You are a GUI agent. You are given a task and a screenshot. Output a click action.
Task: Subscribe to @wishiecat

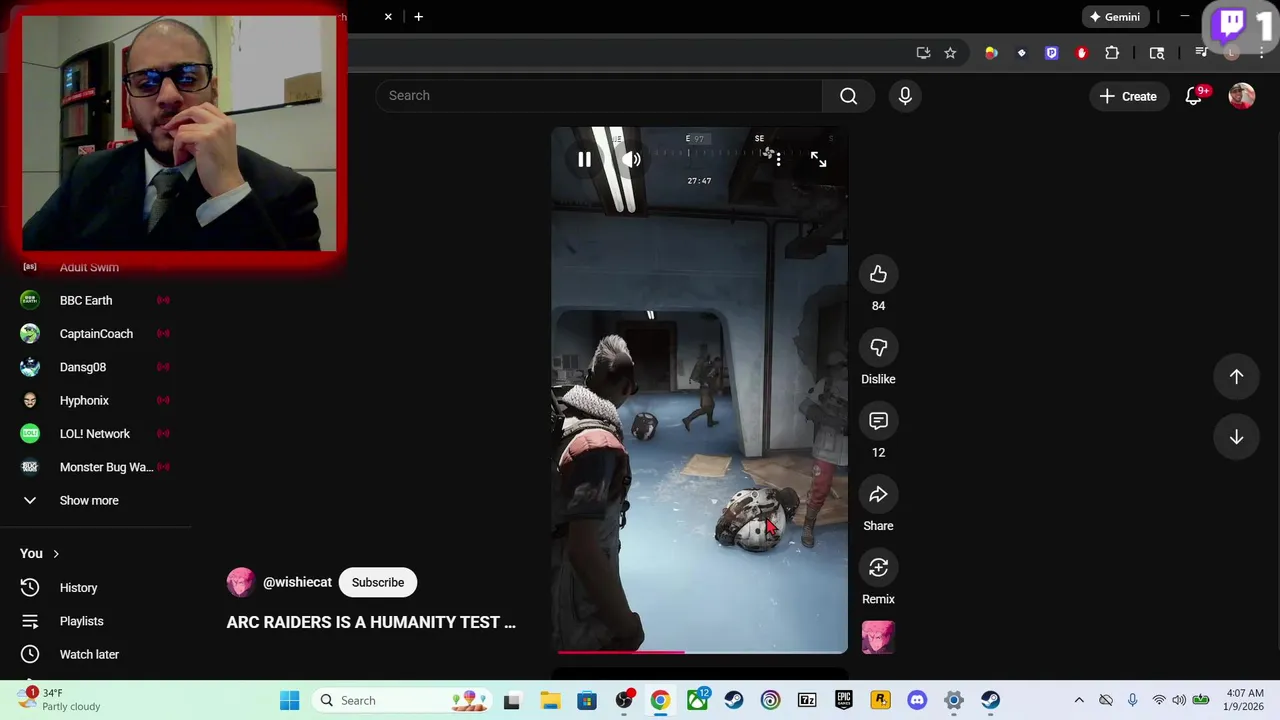[378, 582]
